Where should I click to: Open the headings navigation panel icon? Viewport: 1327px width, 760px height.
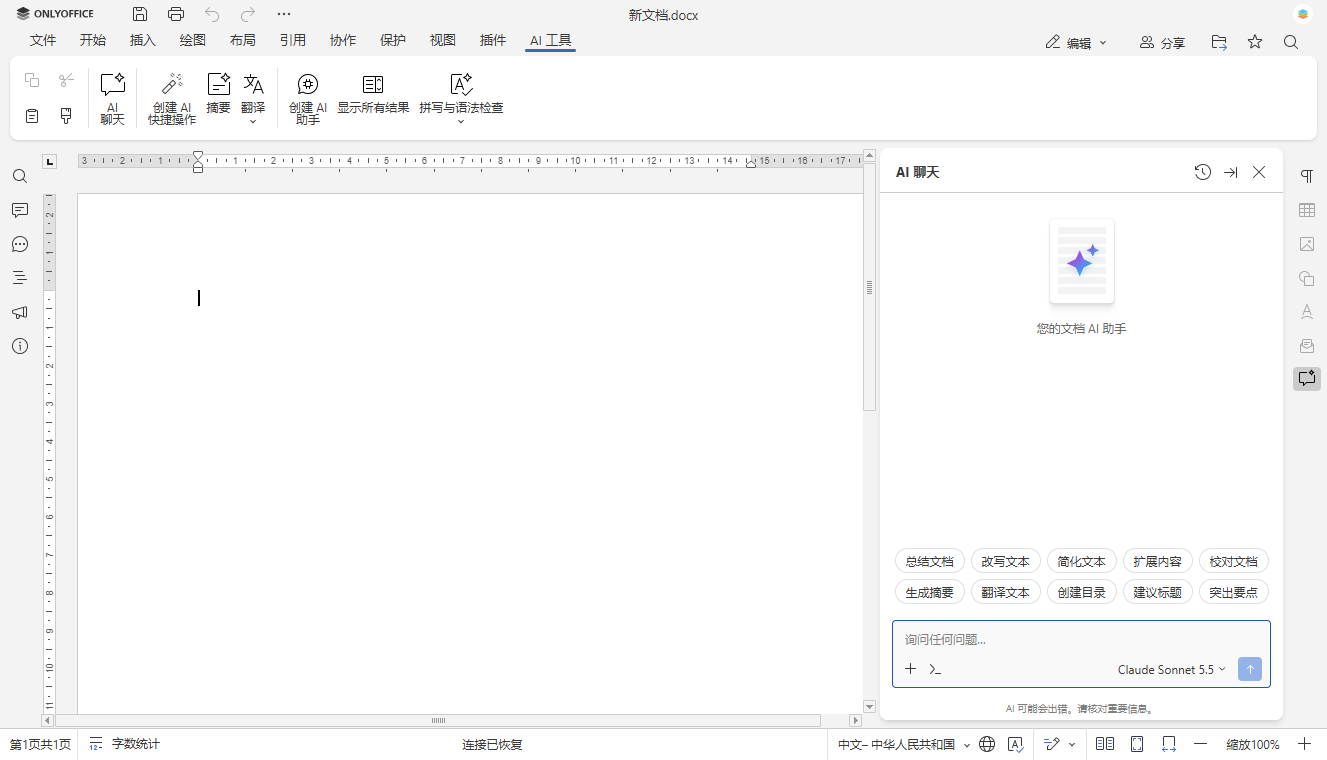click(x=20, y=278)
